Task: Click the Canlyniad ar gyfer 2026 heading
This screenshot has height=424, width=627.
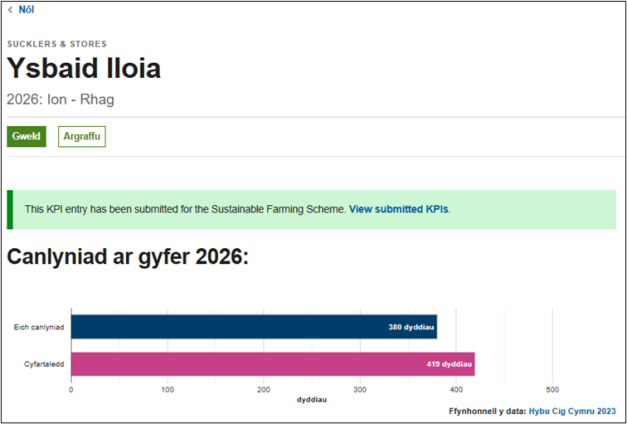Action: point(128,257)
